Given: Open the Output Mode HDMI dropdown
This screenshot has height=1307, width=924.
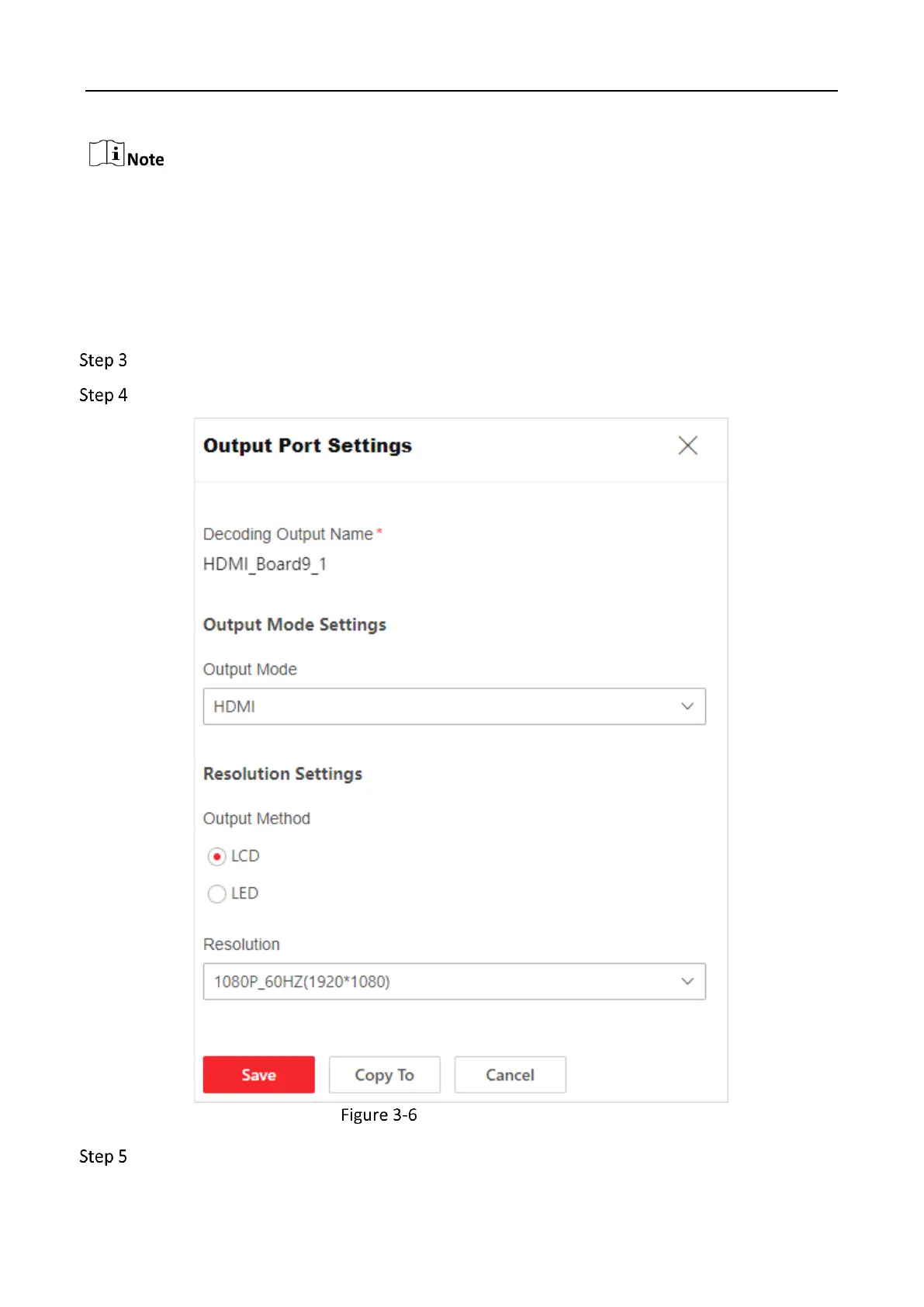Looking at the screenshot, I should pyautogui.click(x=454, y=706).
